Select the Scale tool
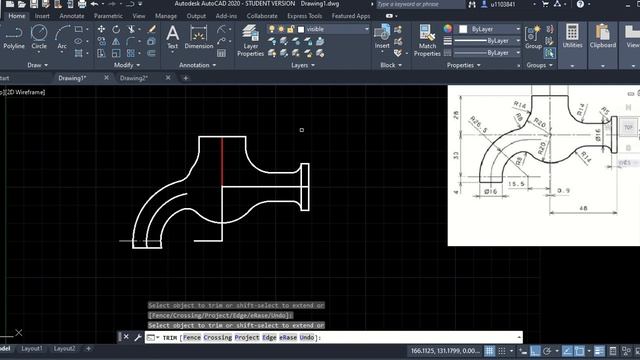Image resolution: width=640 pixels, height=360 pixels. tap(116, 53)
